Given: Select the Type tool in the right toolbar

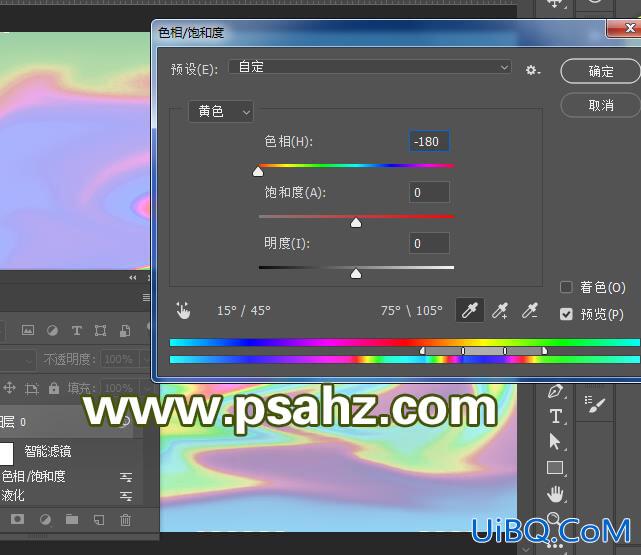Looking at the screenshot, I should (x=555, y=416).
